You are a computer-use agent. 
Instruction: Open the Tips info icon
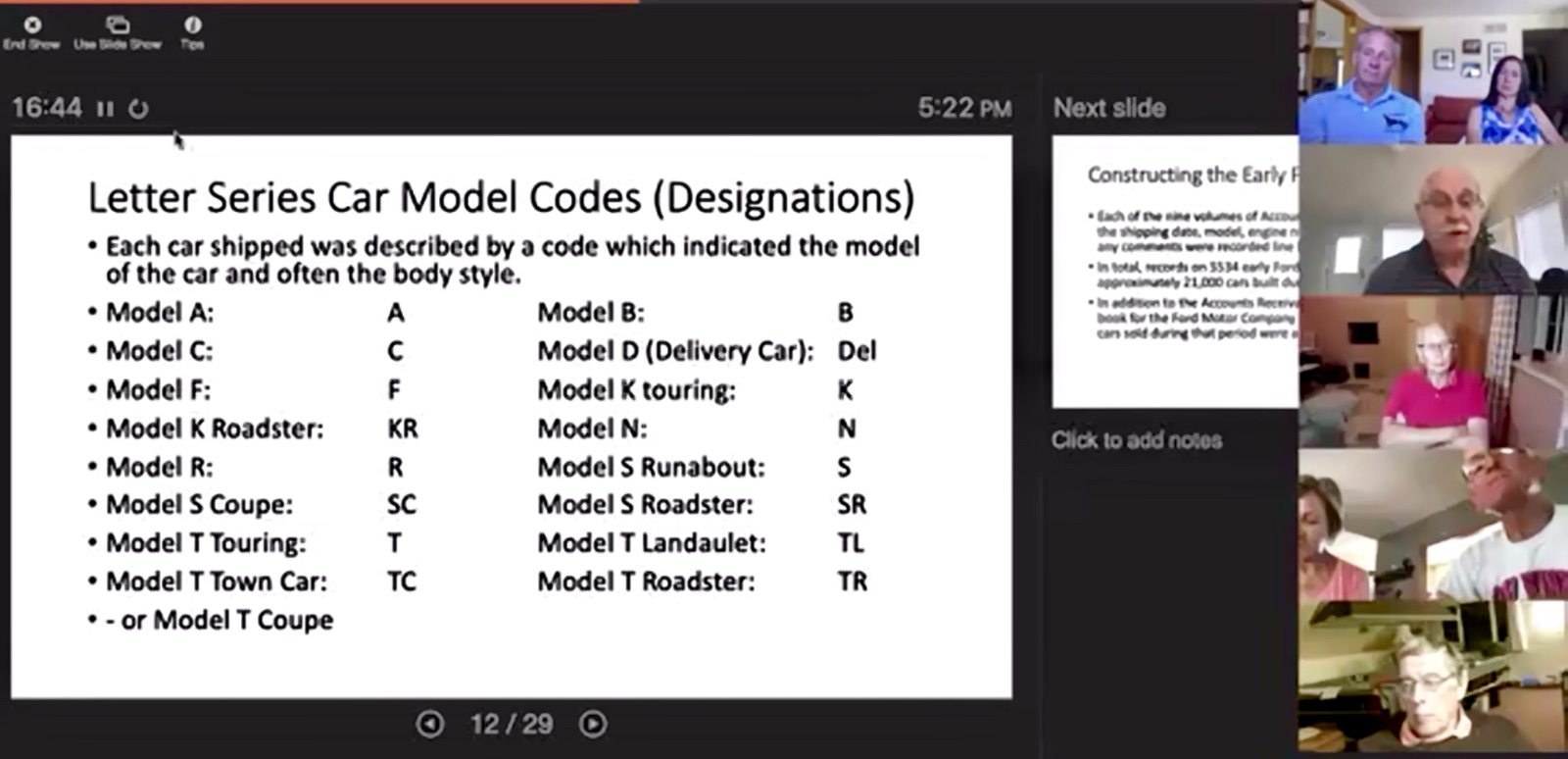click(192, 25)
